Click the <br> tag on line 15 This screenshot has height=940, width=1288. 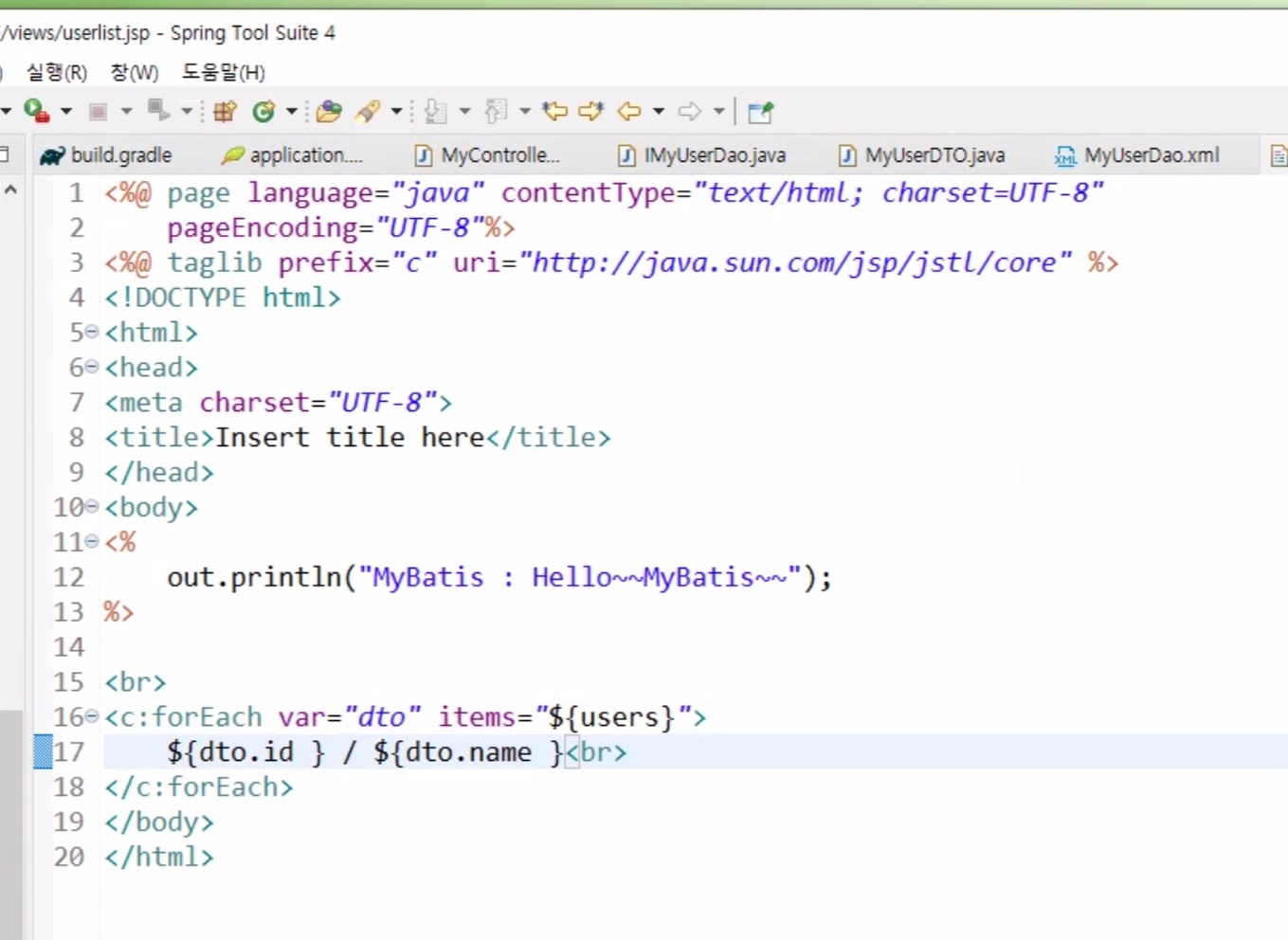coord(136,682)
